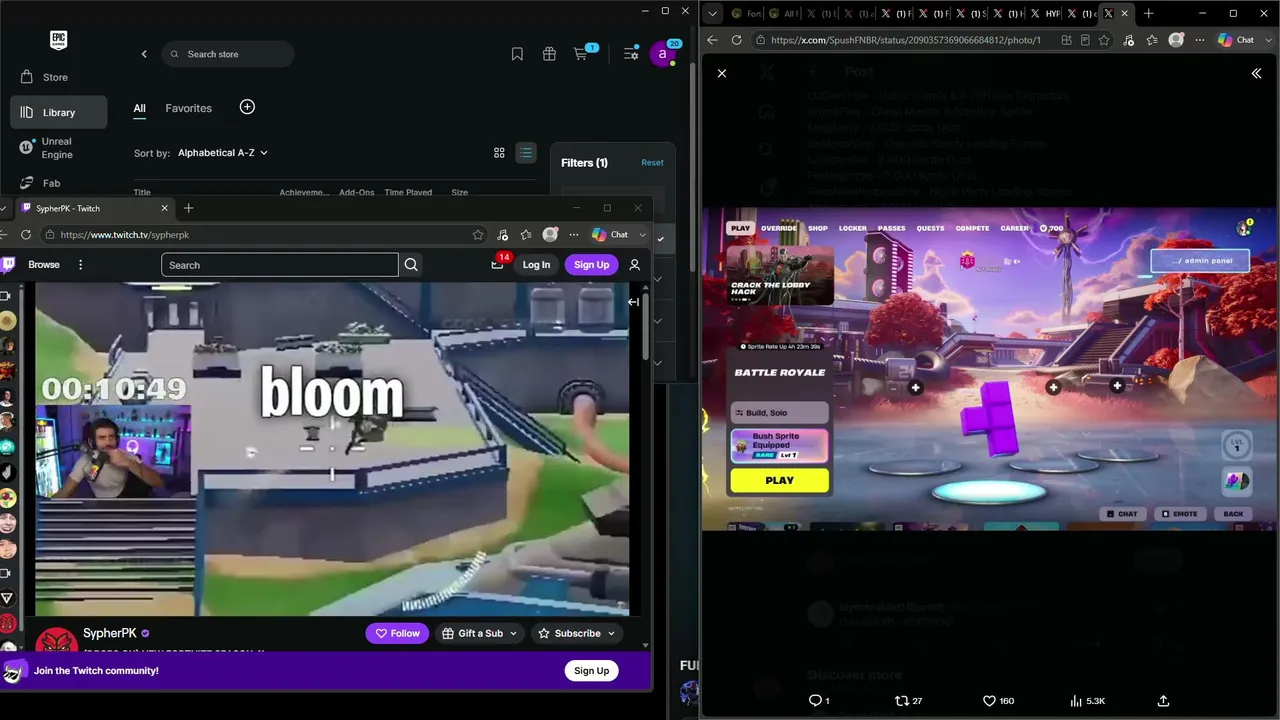Like the X post
The image size is (1280, 720).
[998, 701]
